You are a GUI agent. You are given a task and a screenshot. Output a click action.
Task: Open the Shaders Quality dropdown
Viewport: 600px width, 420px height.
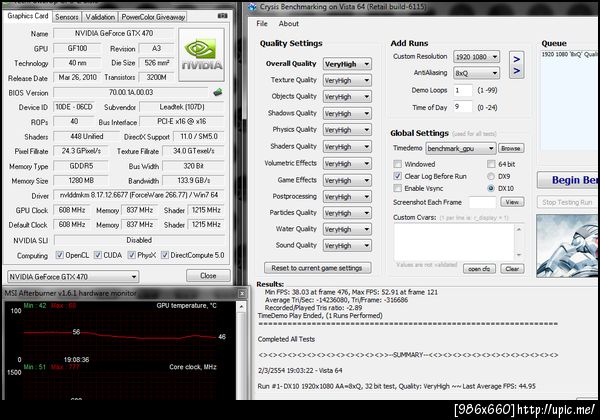tap(347, 147)
